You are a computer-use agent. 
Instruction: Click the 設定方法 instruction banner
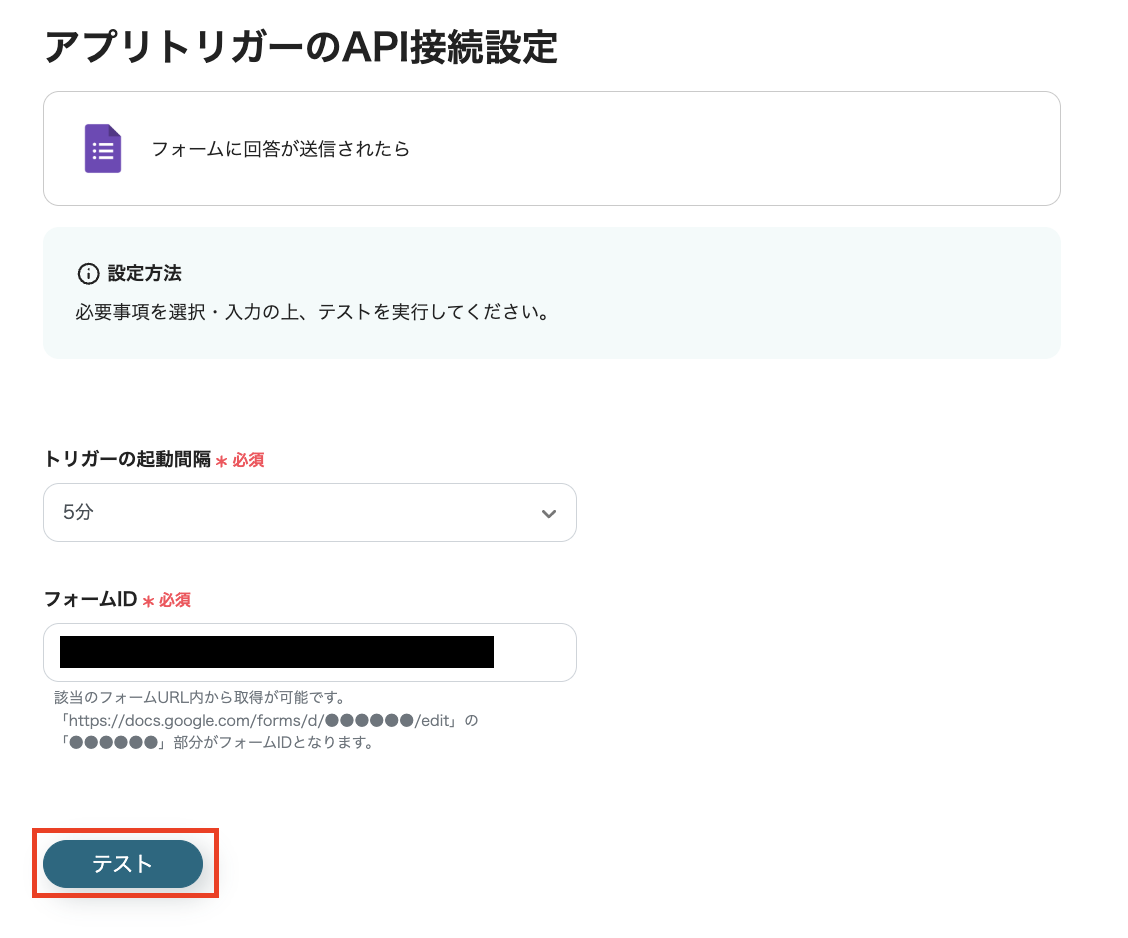[551, 292]
